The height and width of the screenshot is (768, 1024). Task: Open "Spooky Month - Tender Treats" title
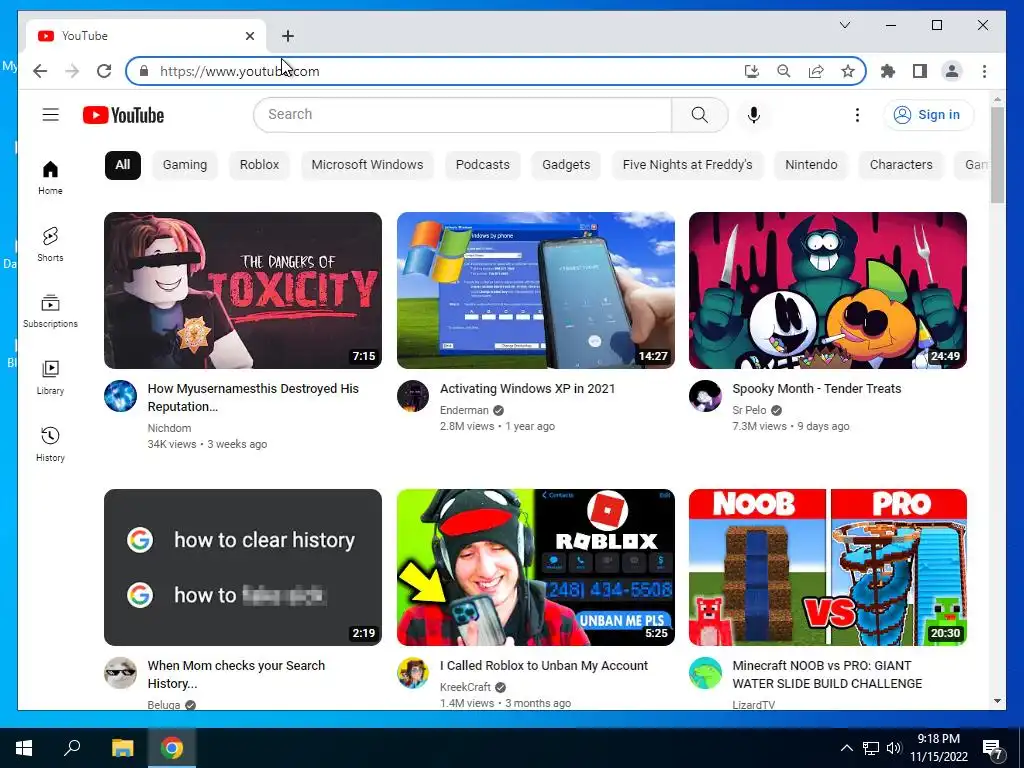point(816,389)
